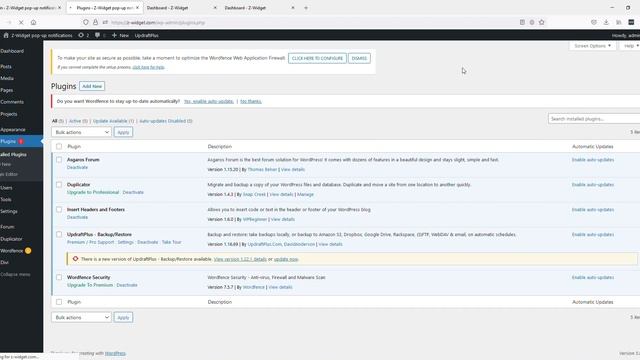Viewport: 640px width, 360px height.
Task: Click the Add New plugin button
Action: (x=92, y=86)
